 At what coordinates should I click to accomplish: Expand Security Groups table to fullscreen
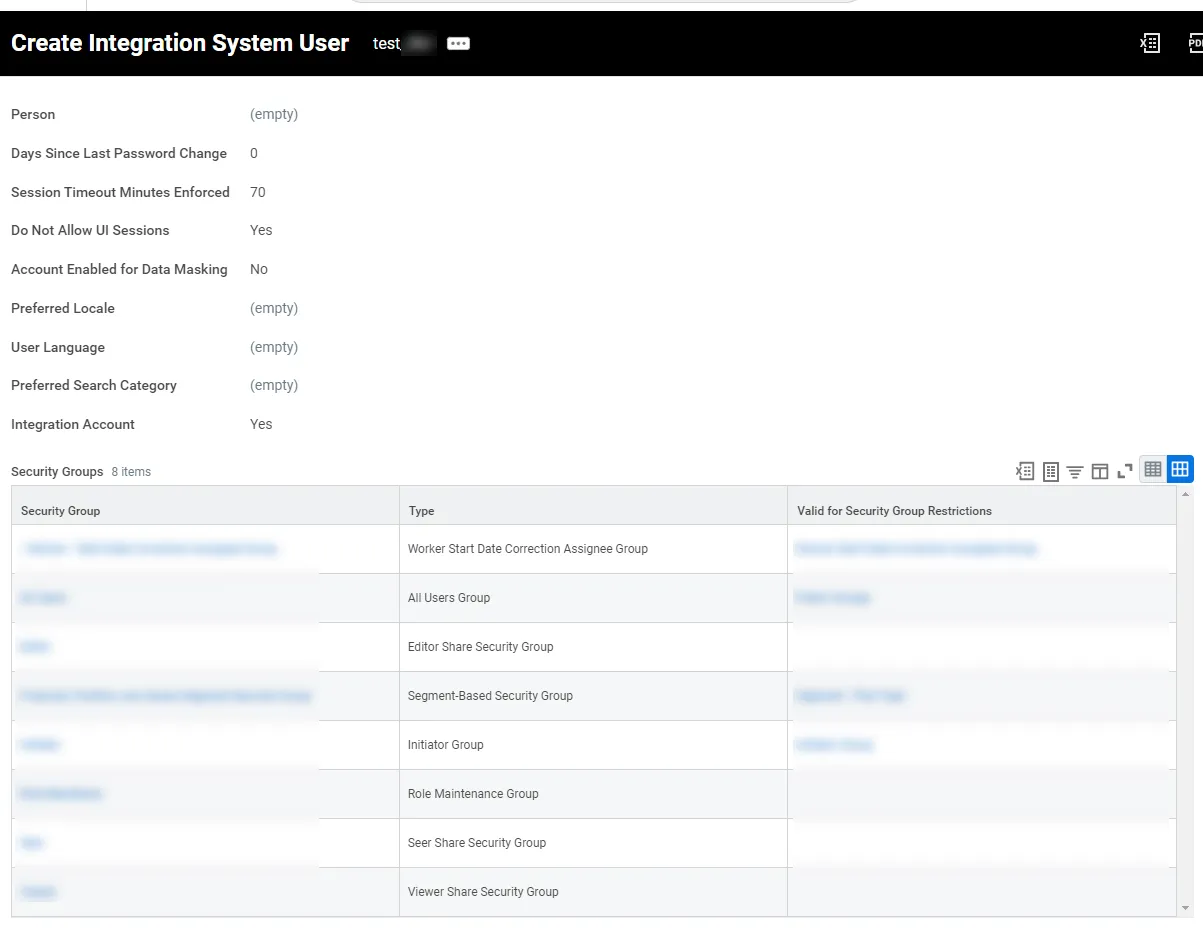pyautogui.click(x=1125, y=471)
